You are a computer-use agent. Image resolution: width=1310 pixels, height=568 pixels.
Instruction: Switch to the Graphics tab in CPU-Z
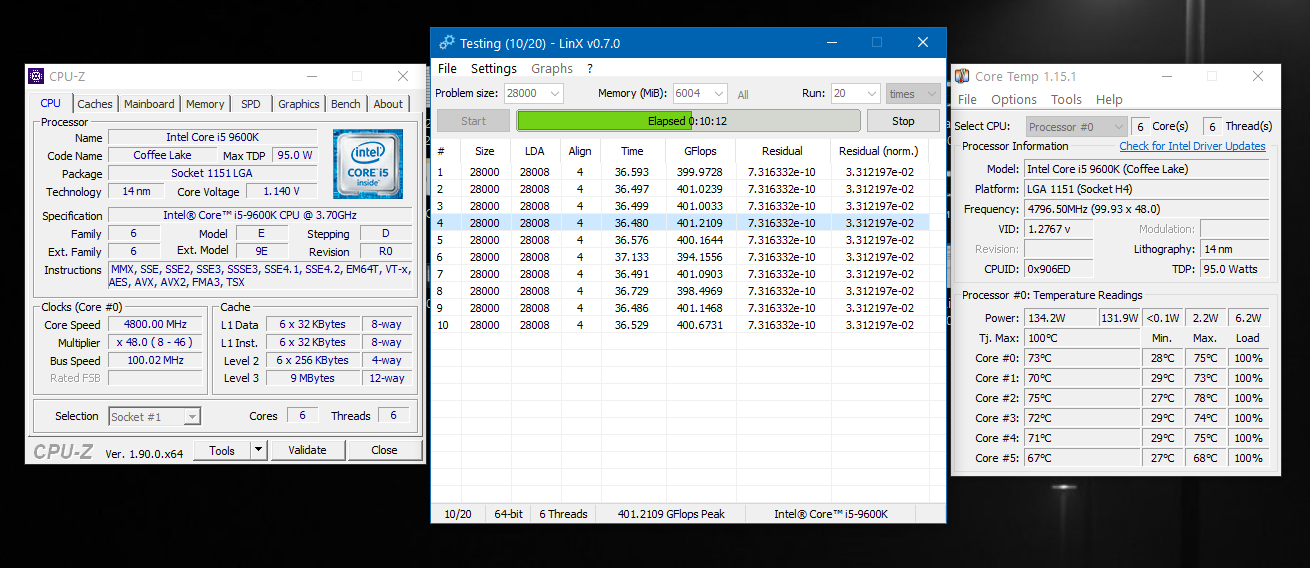point(299,104)
